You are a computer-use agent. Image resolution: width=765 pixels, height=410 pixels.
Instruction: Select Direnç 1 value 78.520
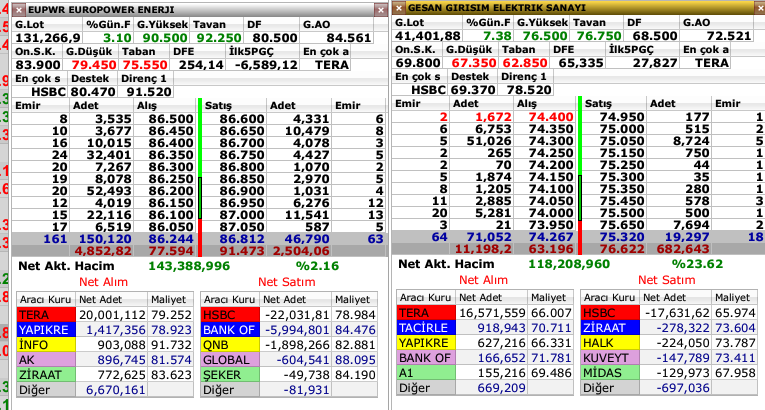[529, 90]
